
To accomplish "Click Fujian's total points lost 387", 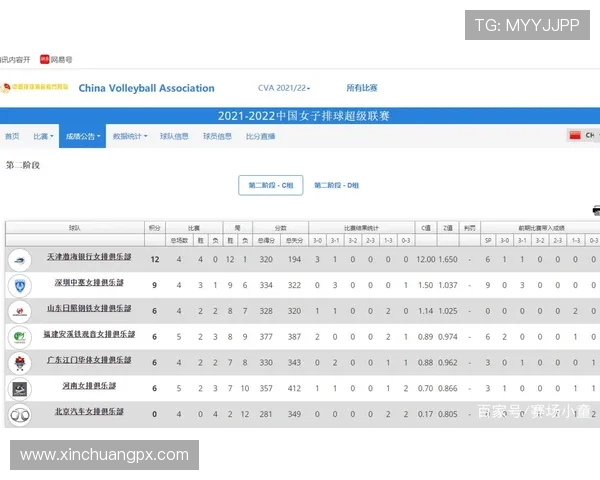I will click(294, 337).
